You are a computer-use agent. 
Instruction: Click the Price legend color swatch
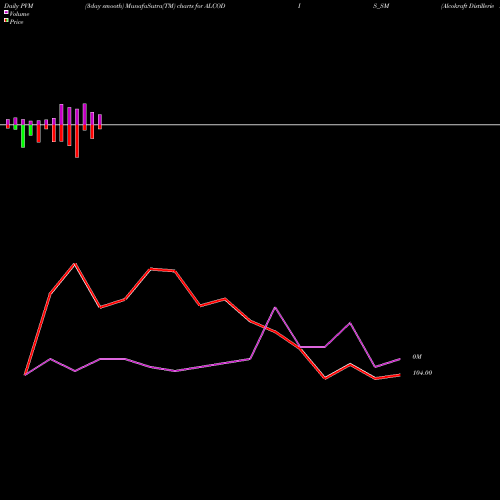coord(6,21)
